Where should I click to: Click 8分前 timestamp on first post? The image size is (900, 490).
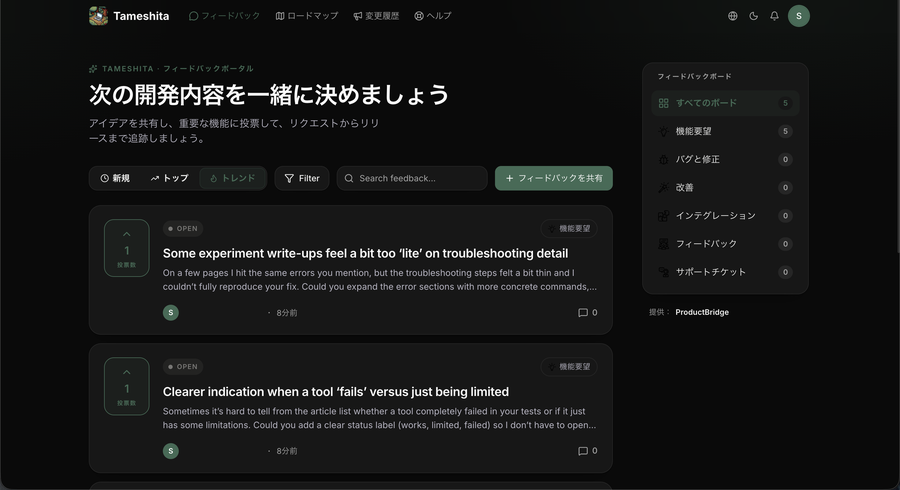coord(286,313)
